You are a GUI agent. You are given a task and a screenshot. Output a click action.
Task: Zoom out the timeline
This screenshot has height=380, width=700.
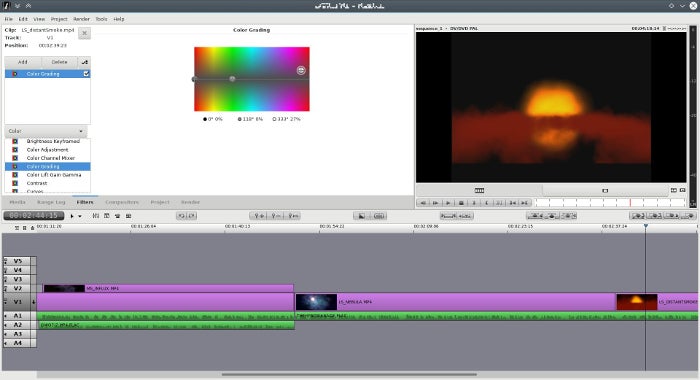click(x=275, y=216)
